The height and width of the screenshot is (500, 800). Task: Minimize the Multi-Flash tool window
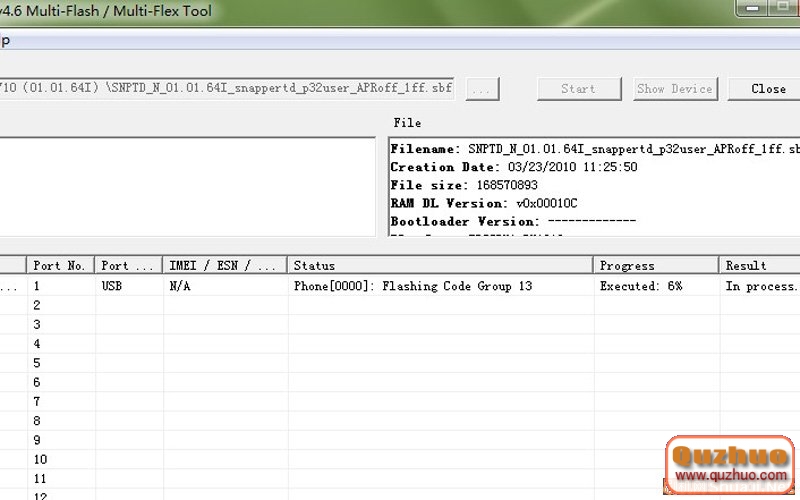pyautogui.click(x=753, y=8)
